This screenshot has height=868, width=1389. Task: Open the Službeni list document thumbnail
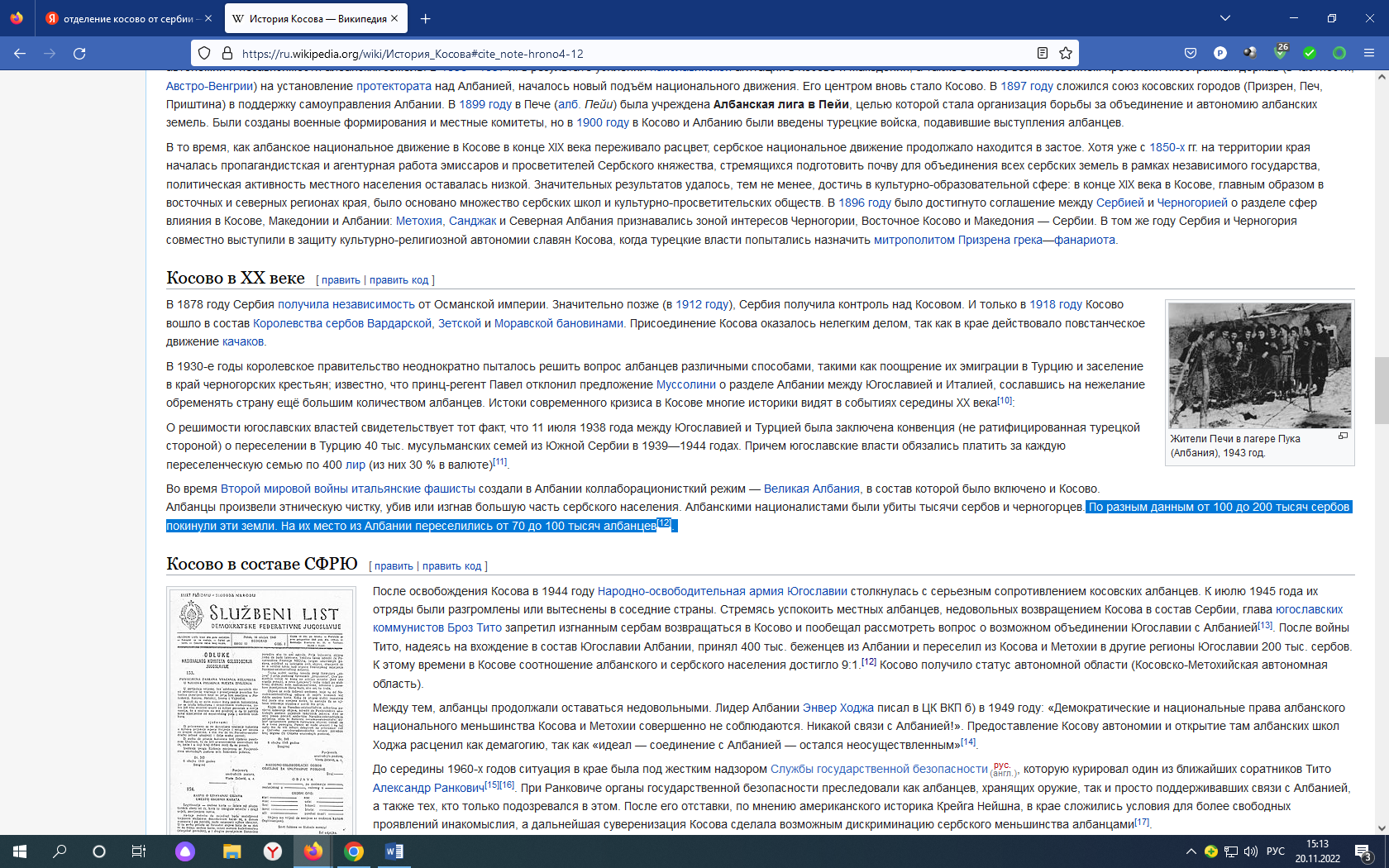pyautogui.click(x=261, y=711)
